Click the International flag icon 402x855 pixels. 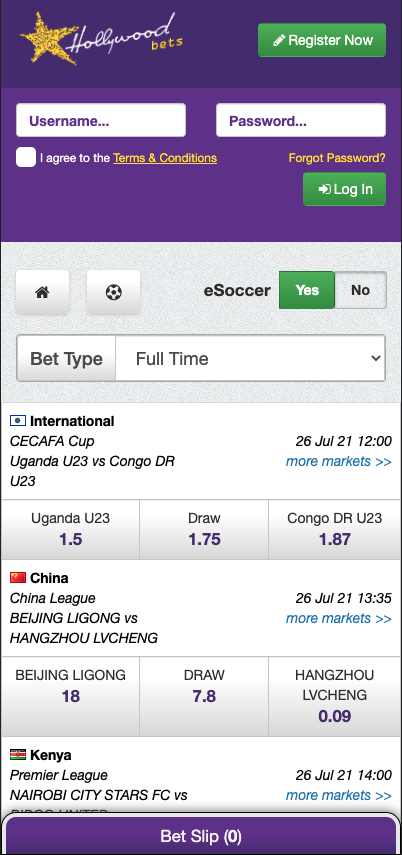[18, 420]
